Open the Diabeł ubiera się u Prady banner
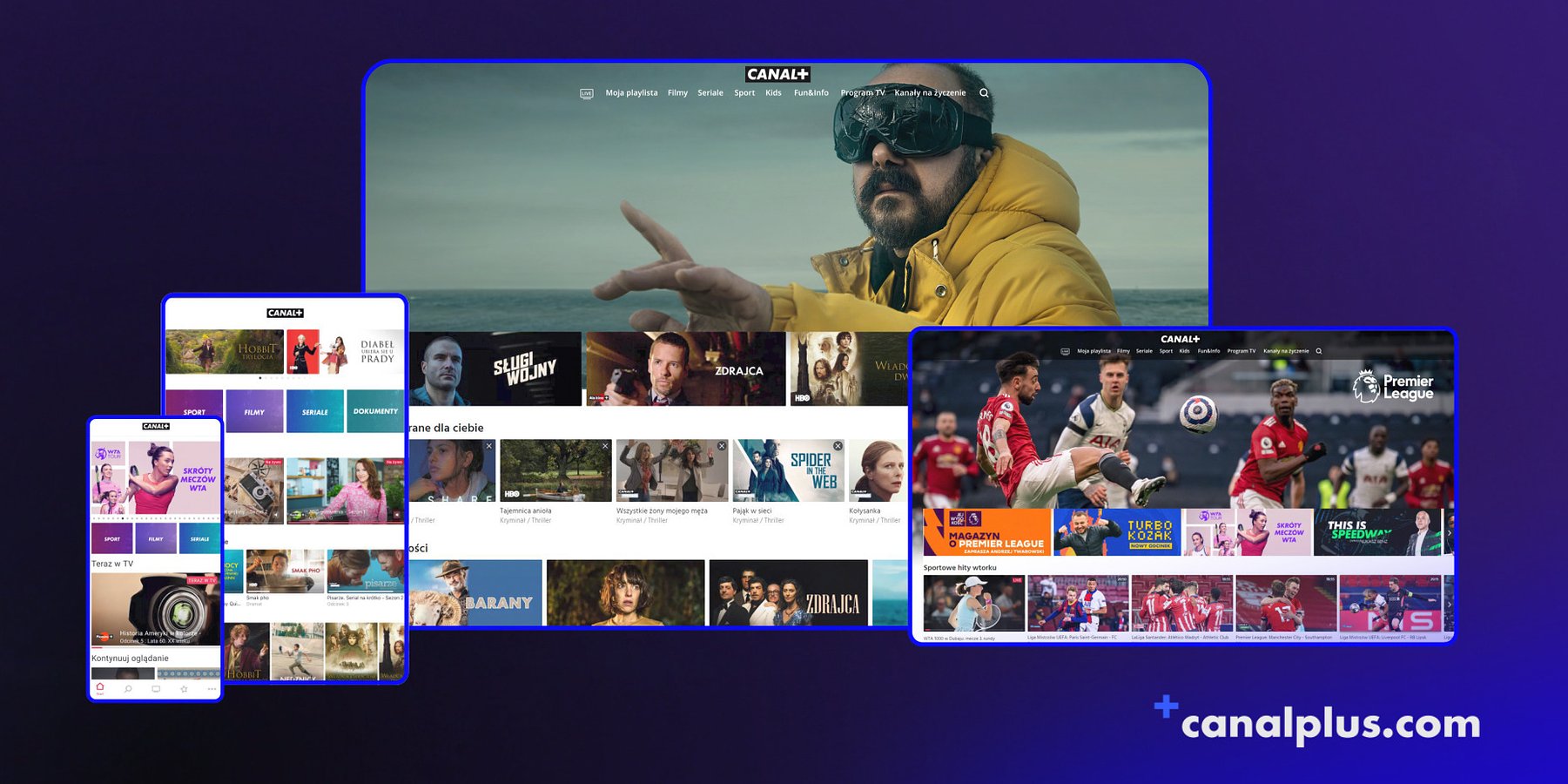Image resolution: width=1568 pixels, height=784 pixels. tap(346, 352)
